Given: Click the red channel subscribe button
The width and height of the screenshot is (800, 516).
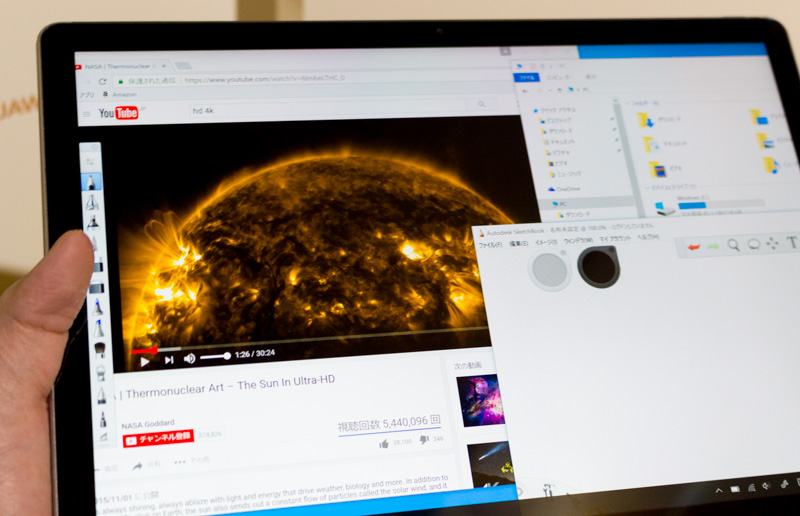Looking at the screenshot, I should [x=158, y=438].
